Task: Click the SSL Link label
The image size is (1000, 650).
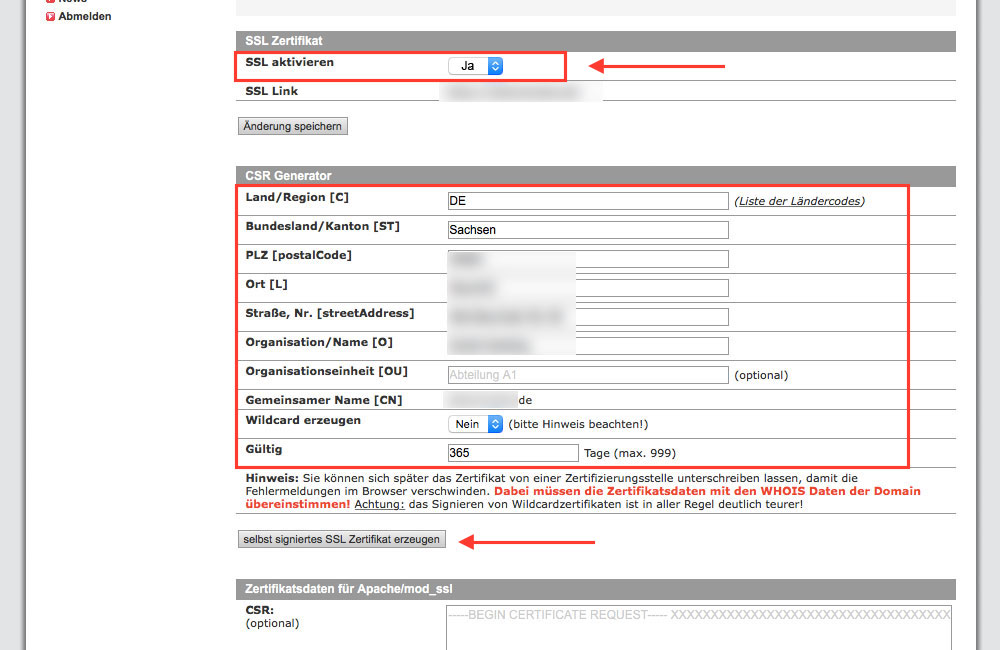Action: click(272, 91)
